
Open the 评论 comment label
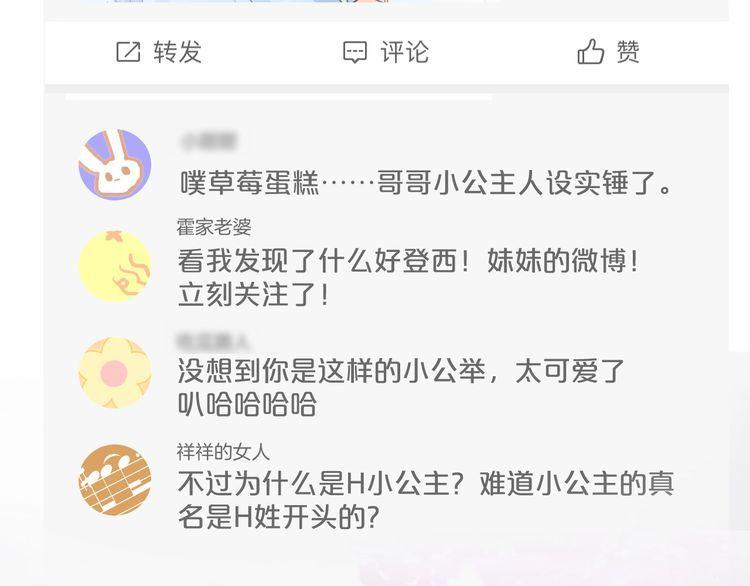(405, 52)
